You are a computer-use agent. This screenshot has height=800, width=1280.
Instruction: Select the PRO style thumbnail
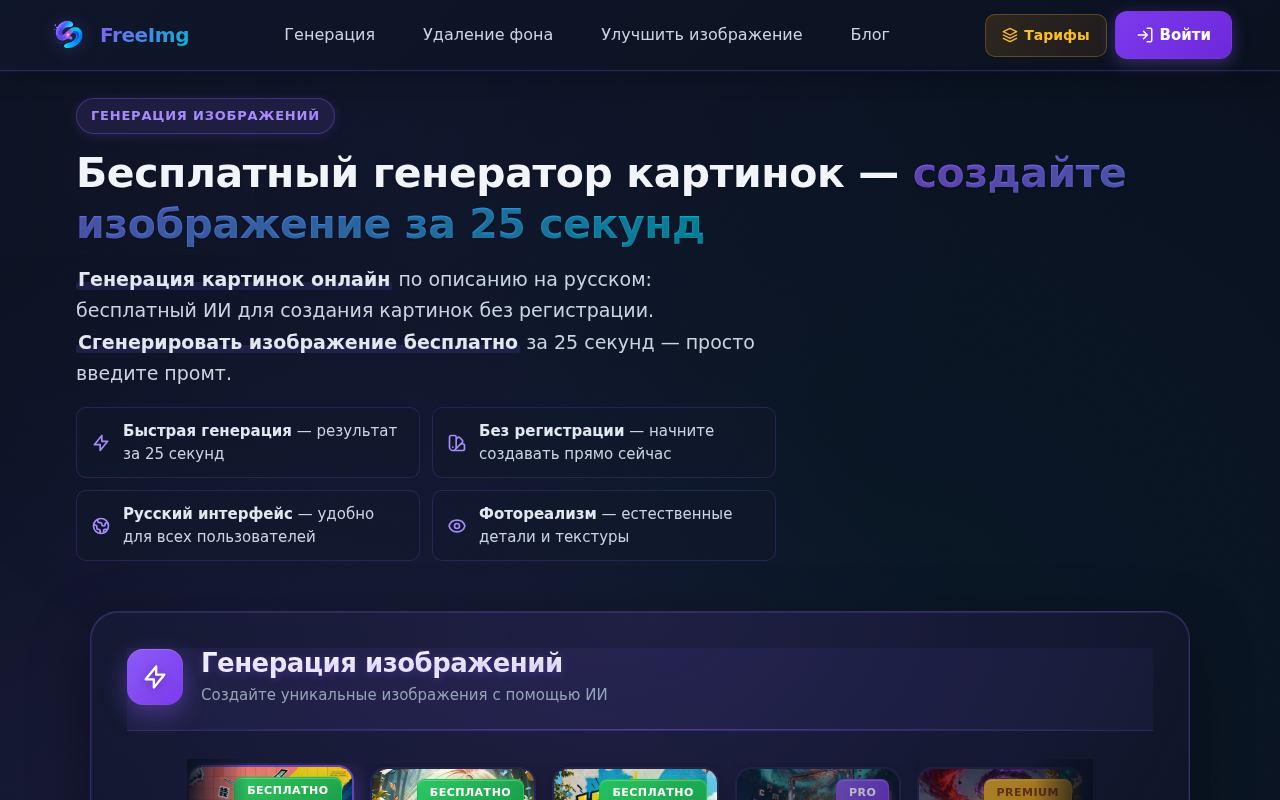(x=818, y=784)
